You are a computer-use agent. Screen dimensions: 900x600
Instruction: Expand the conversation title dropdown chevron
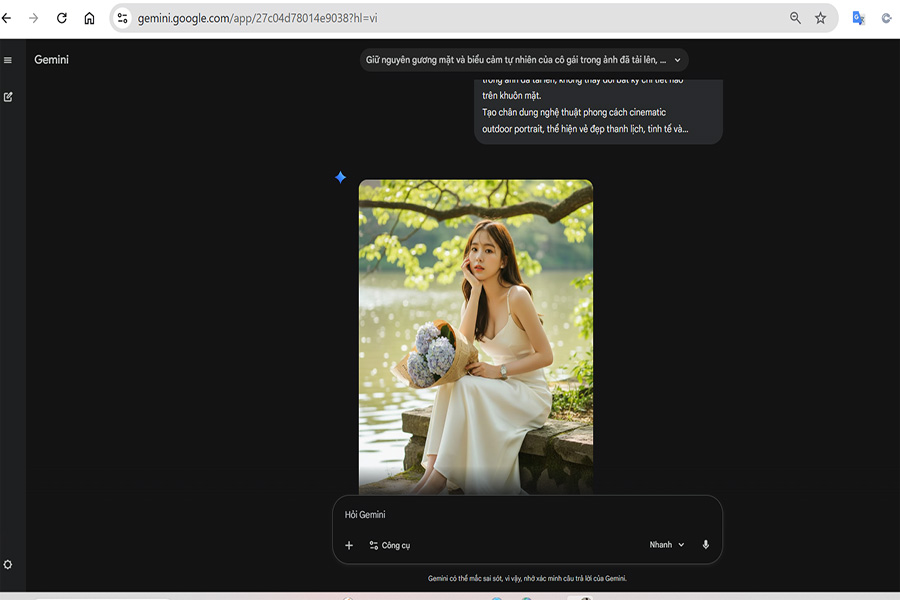[677, 60]
